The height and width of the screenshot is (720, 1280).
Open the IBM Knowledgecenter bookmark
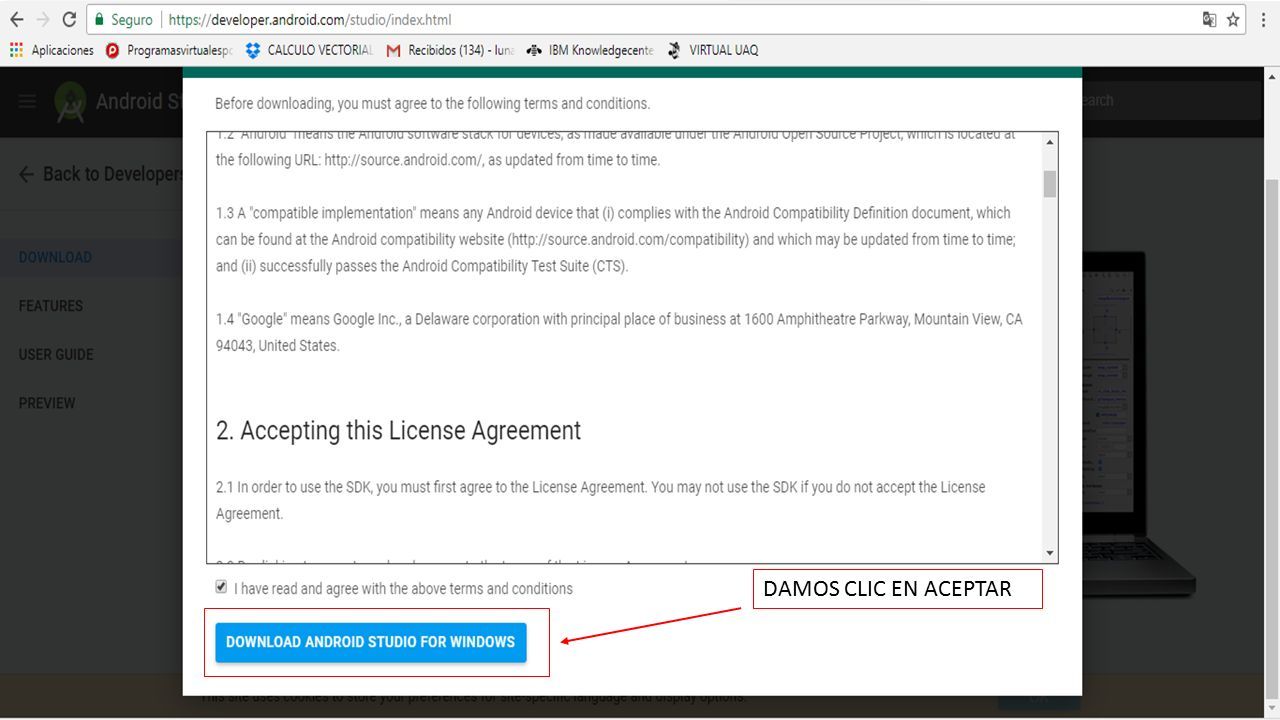590,50
